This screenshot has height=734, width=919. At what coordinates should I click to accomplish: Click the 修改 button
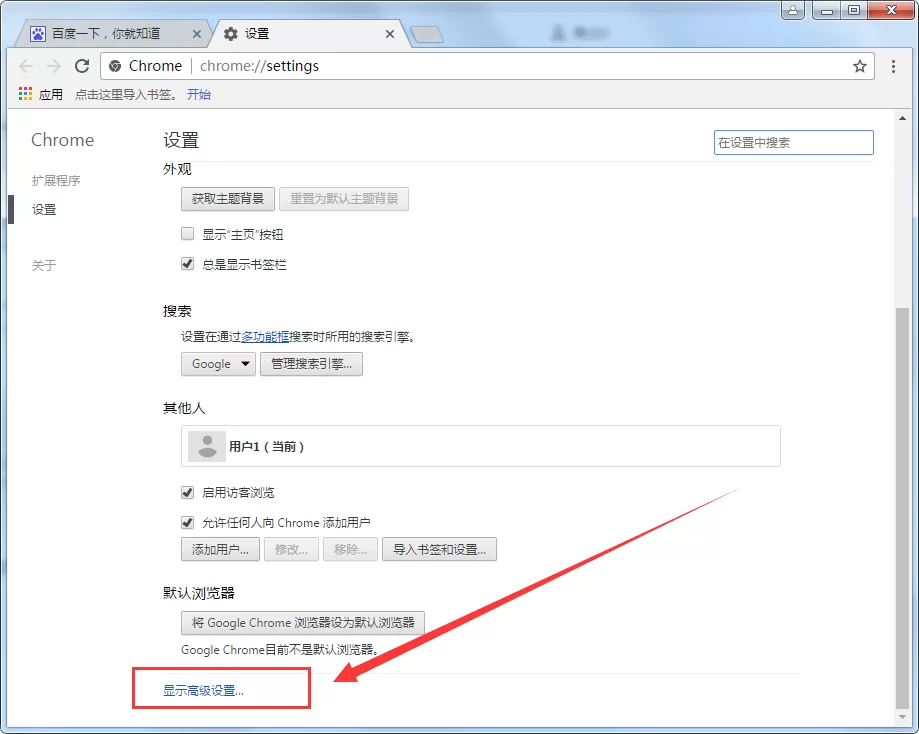pyautogui.click(x=291, y=549)
